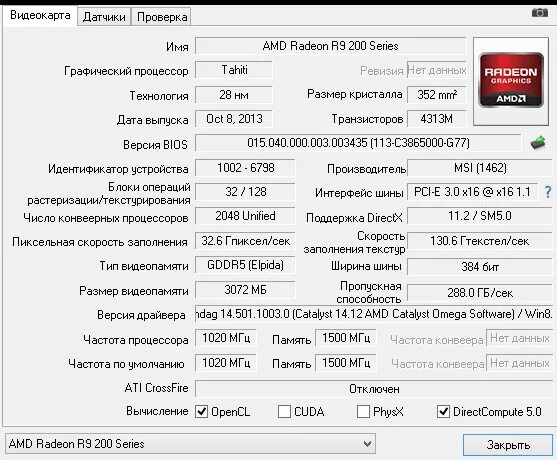This screenshot has width=557, height=460.
Task: Click the ATI CrossFire Отключен field
Action: (374, 389)
